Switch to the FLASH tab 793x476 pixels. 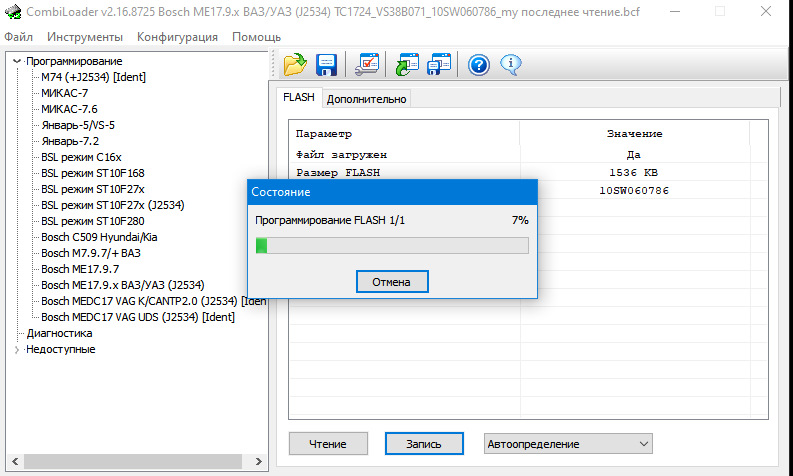point(299,97)
